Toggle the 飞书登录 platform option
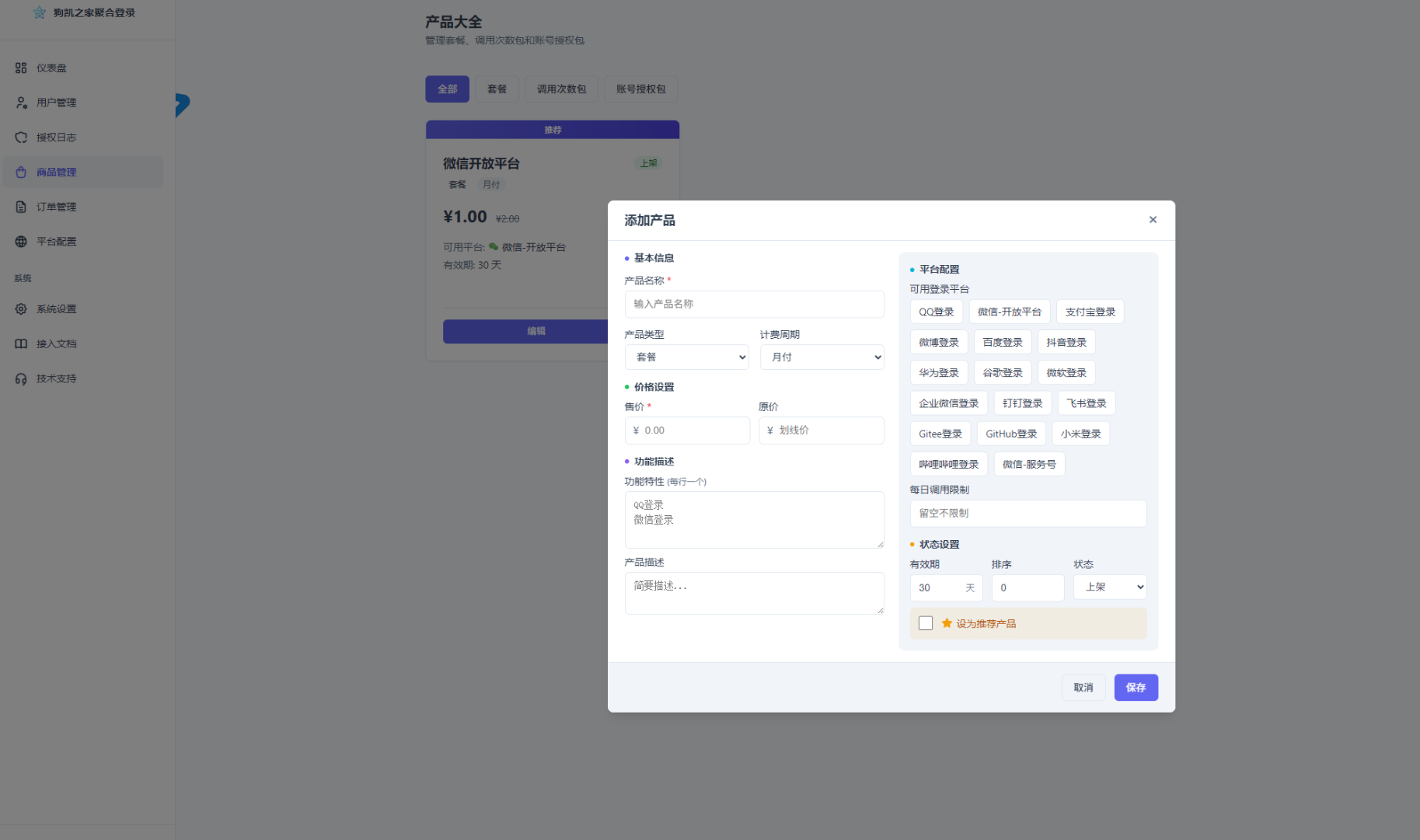The image size is (1420, 840). pos(1087,403)
